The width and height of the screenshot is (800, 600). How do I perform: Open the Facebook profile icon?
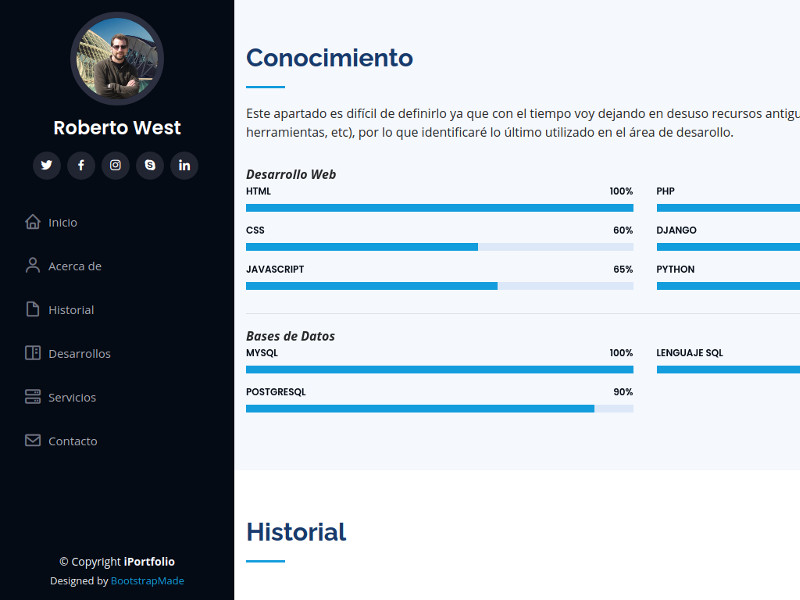tap(81, 165)
